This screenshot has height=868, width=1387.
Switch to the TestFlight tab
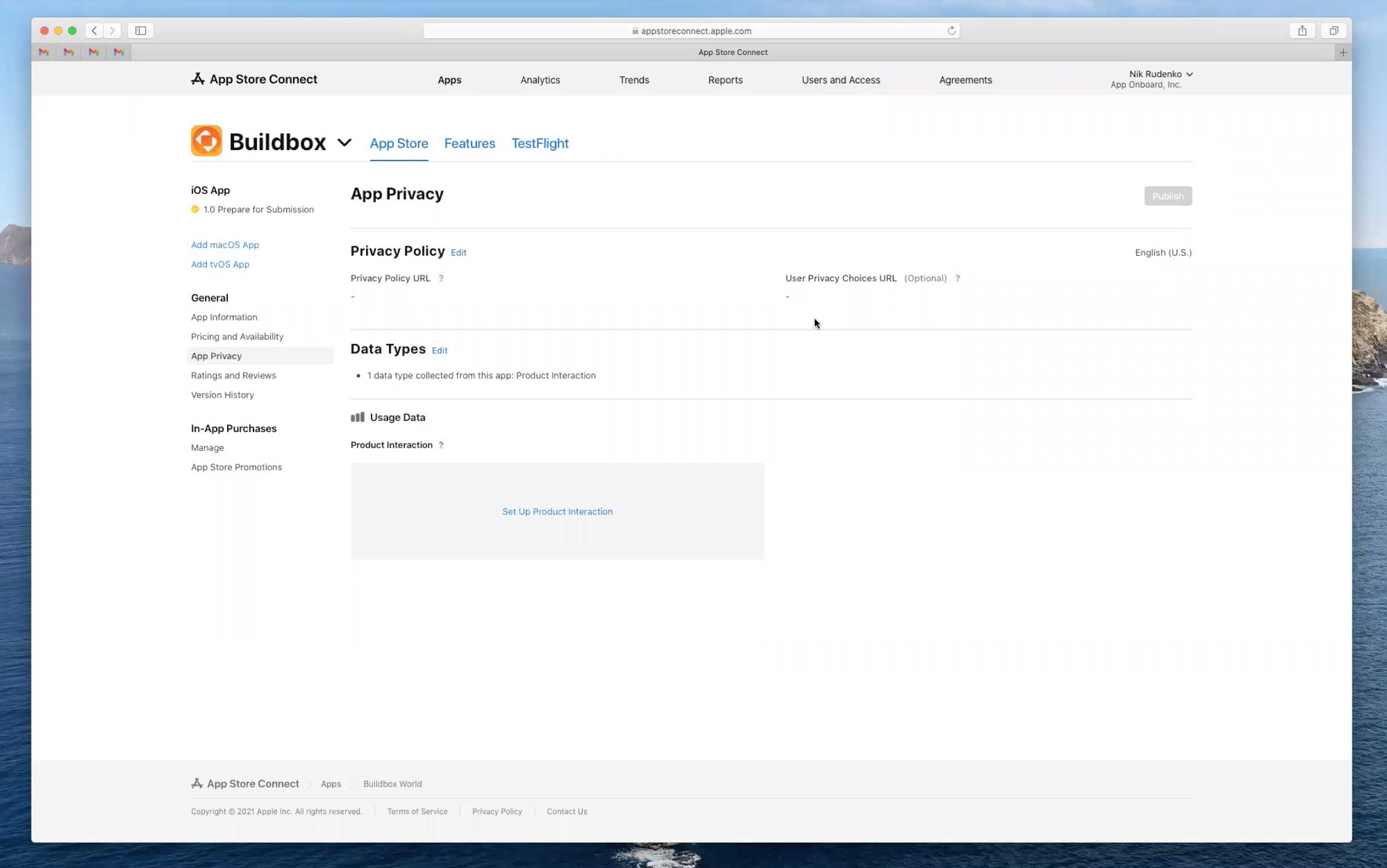coord(540,143)
